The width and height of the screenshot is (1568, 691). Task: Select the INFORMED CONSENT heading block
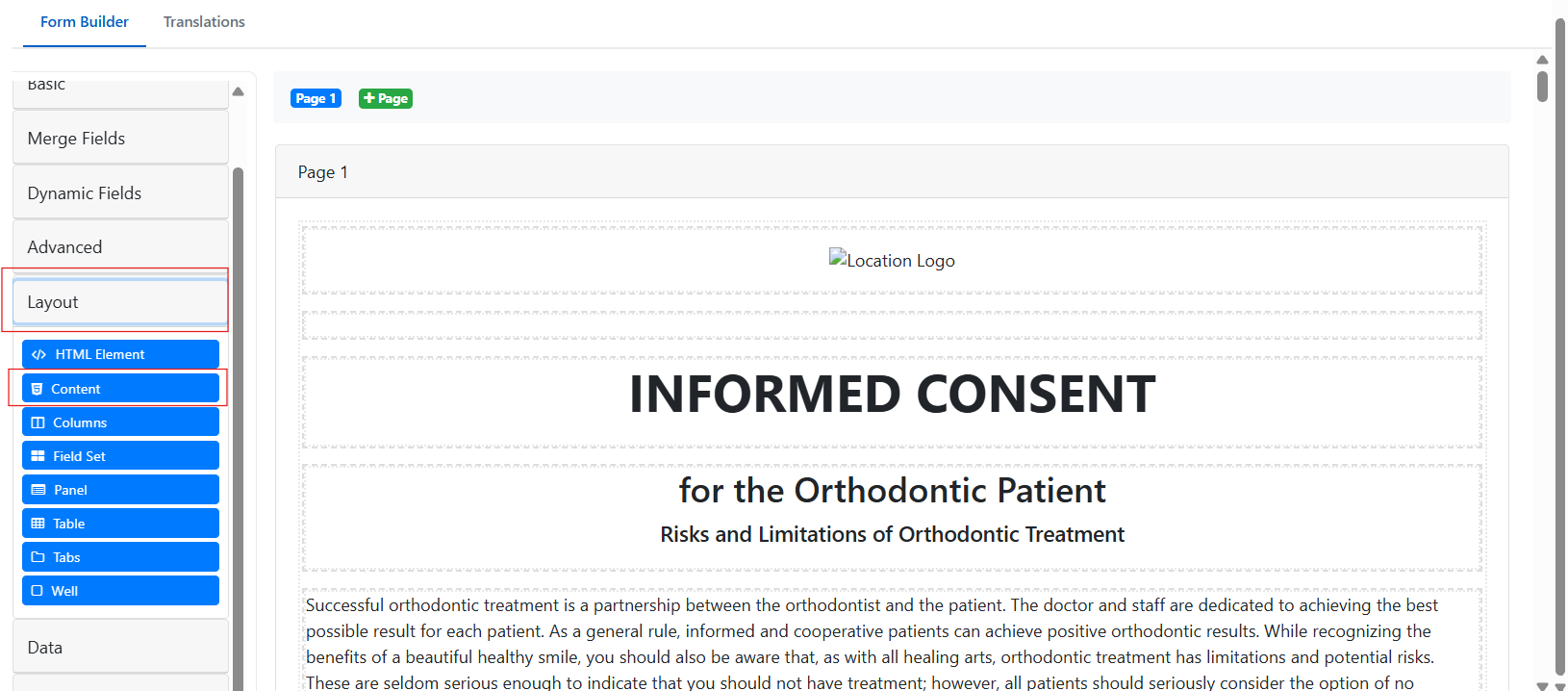(x=892, y=395)
